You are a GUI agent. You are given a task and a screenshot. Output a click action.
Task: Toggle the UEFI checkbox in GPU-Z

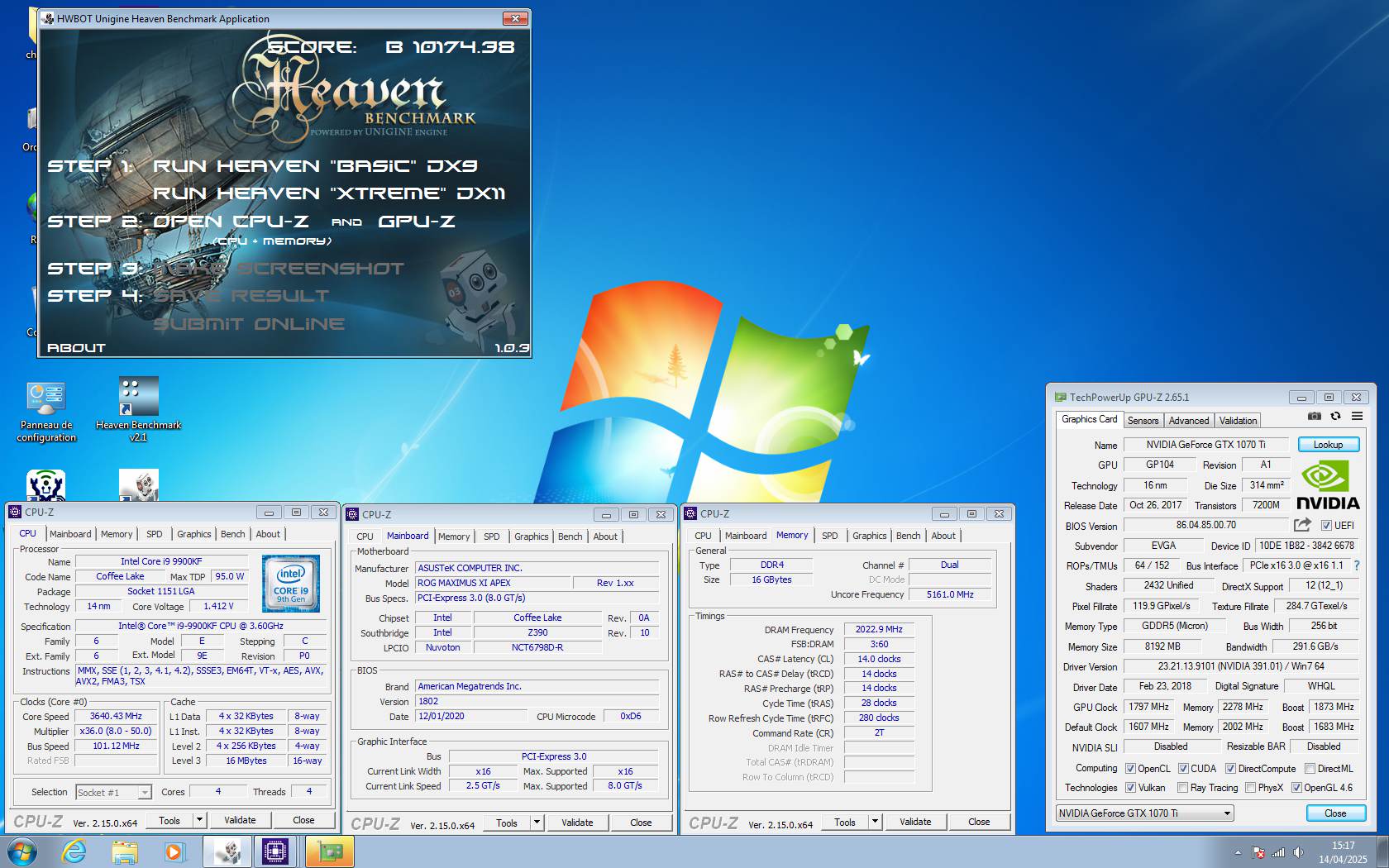tap(1326, 526)
